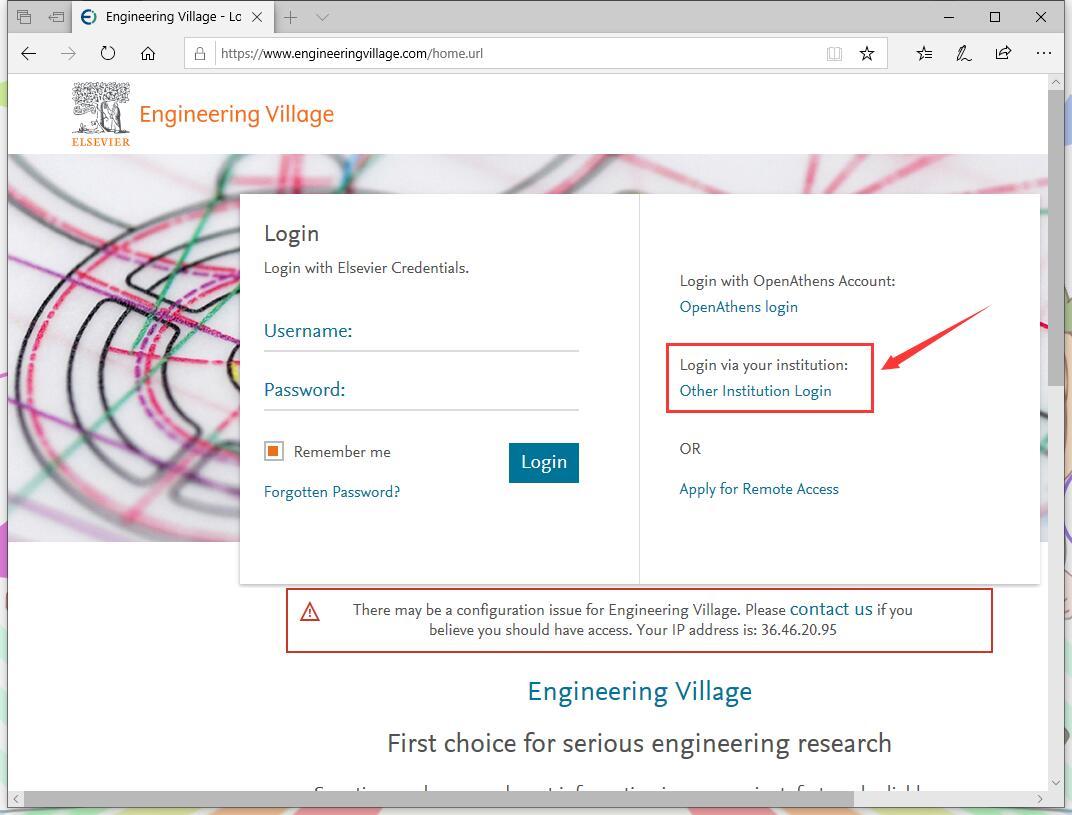Share this page
The height and width of the screenshot is (815, 1072).
pos(1003,53)
